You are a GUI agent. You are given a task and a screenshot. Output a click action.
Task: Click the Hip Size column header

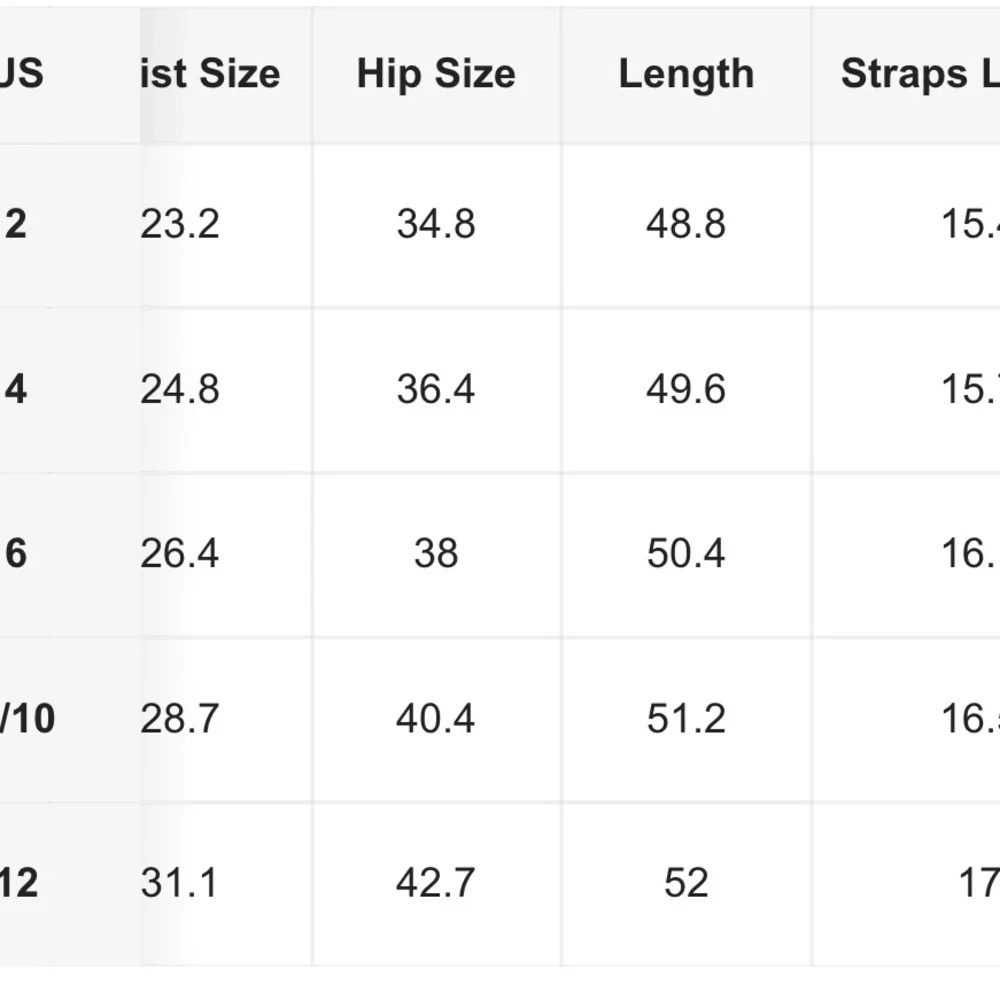click(436, 75)
